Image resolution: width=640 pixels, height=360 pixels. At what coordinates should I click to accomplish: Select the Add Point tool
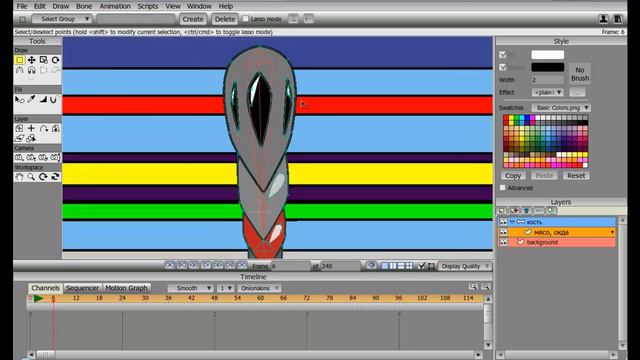pos(19,70)
